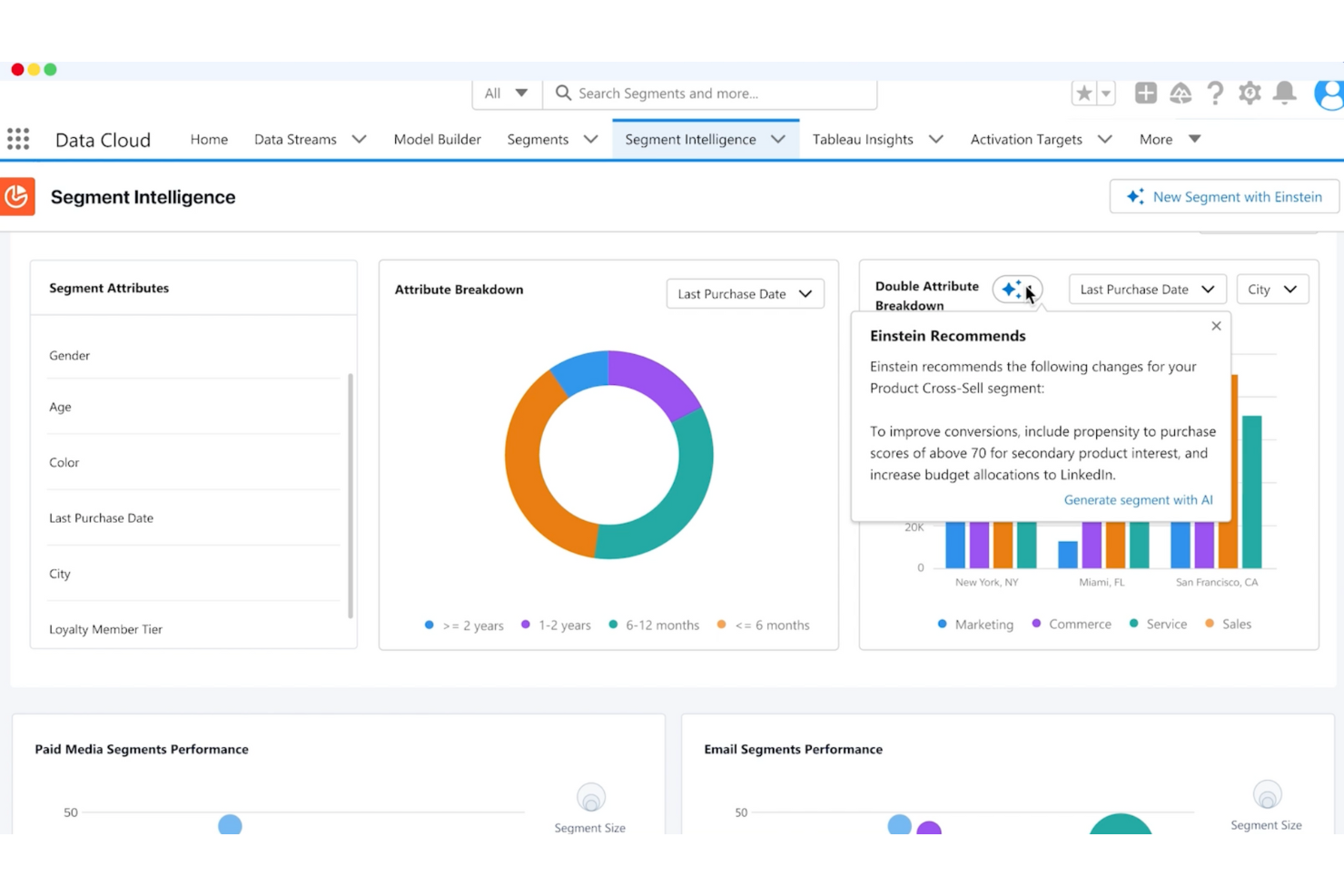The width and height of the screenshot is (1344, 896).
Task: Toggle the Marketing legend in the bar chart
Action: point(975,624)
